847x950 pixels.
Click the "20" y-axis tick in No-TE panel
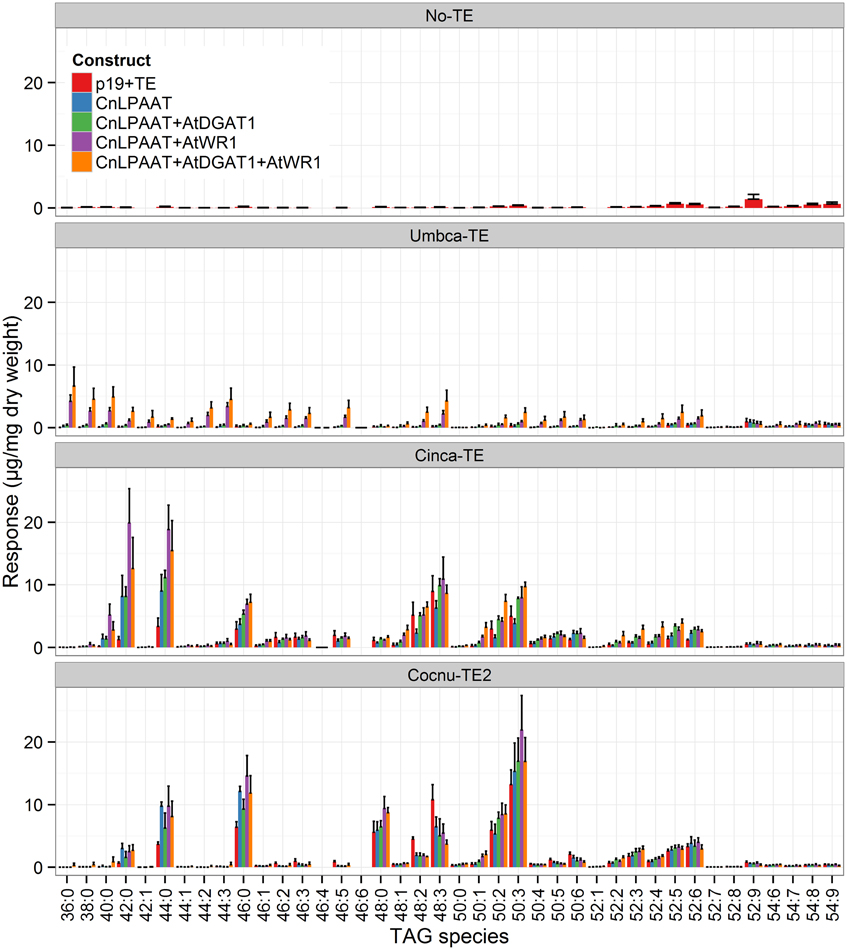tap(33, 83)
